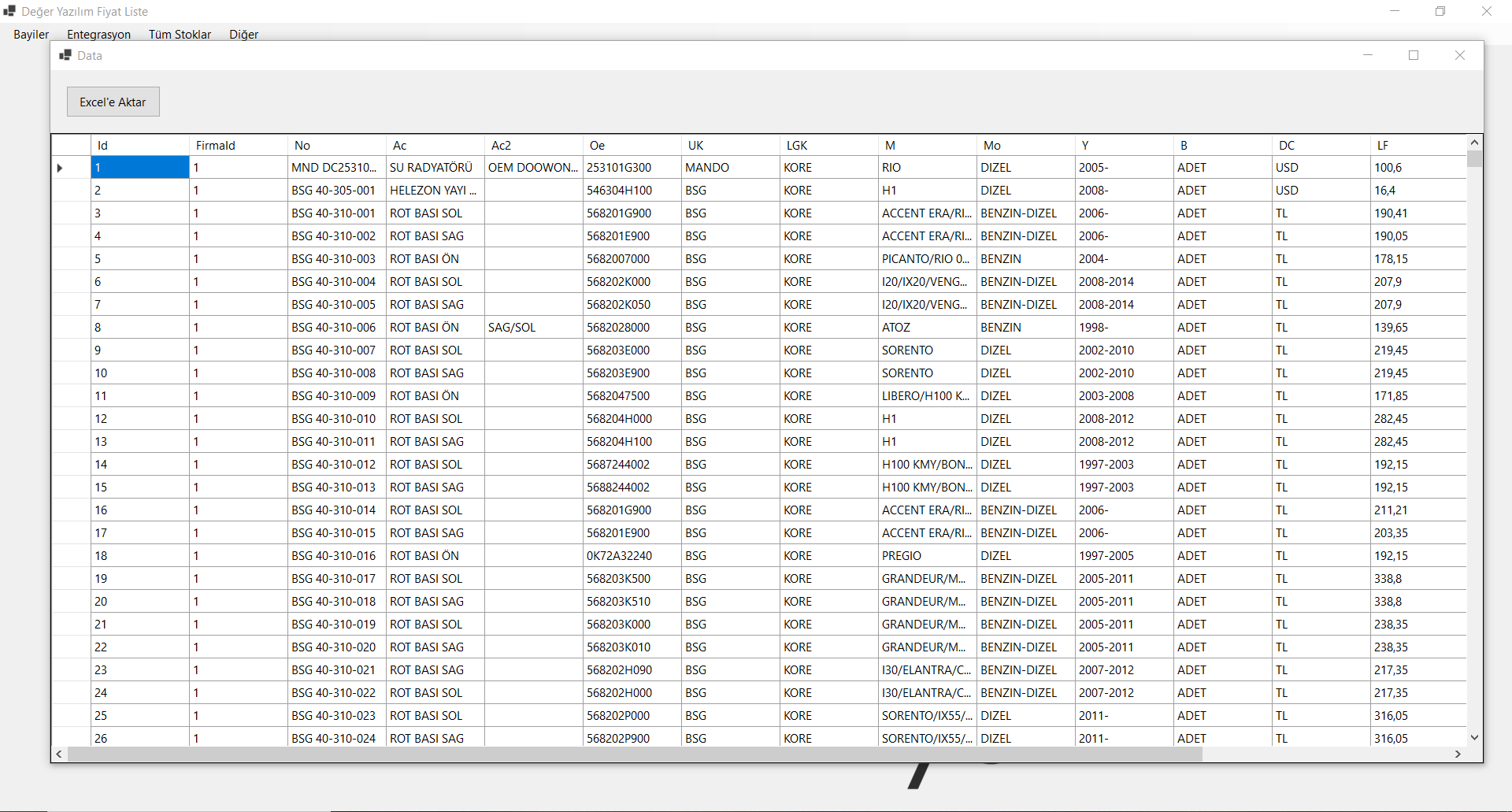Click the LGK column header
The image size is (1512, 812).
click(829, 145)
